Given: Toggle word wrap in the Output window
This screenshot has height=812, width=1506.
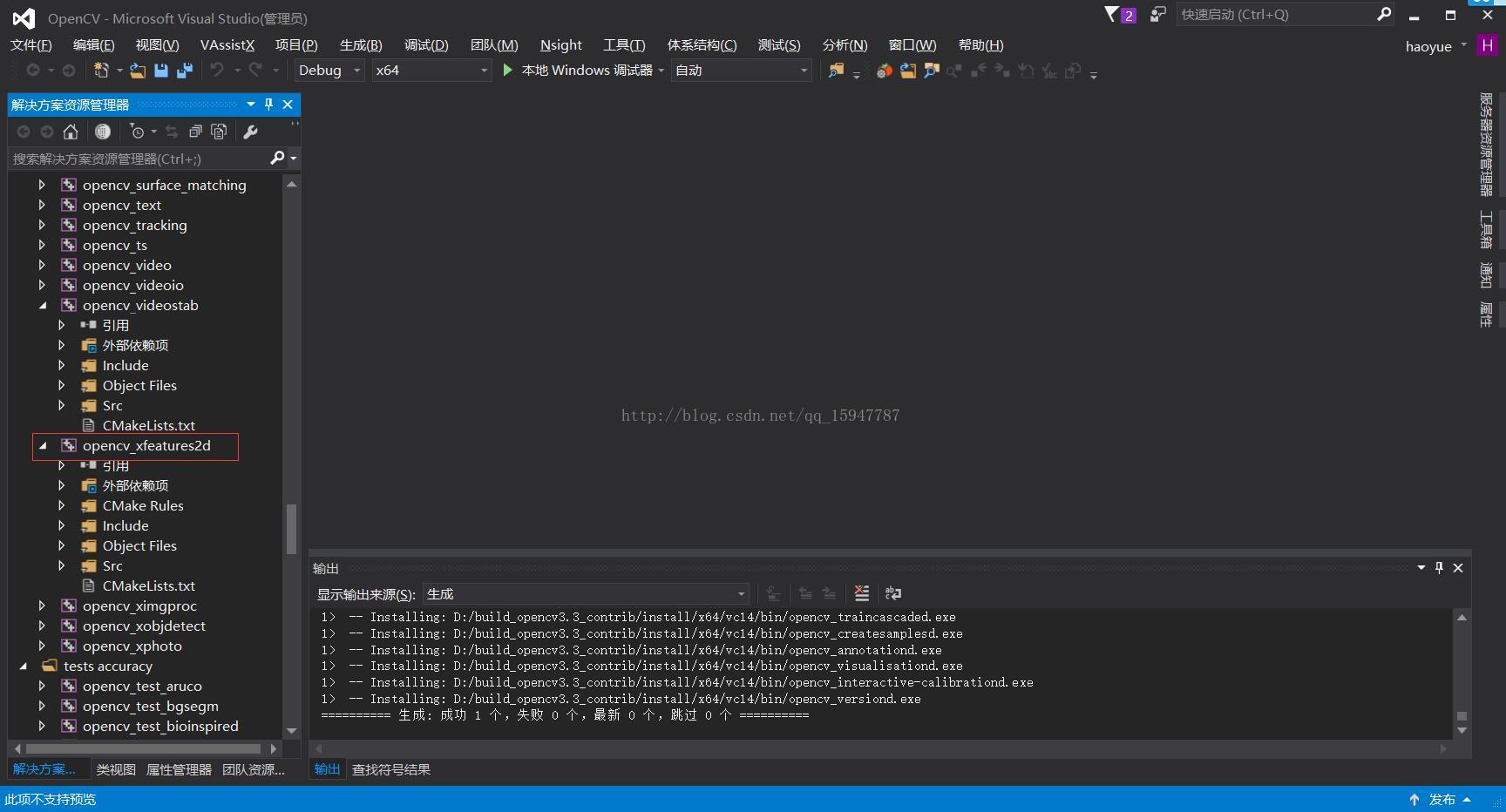Looking at the screenshot, I should (893, 593).
